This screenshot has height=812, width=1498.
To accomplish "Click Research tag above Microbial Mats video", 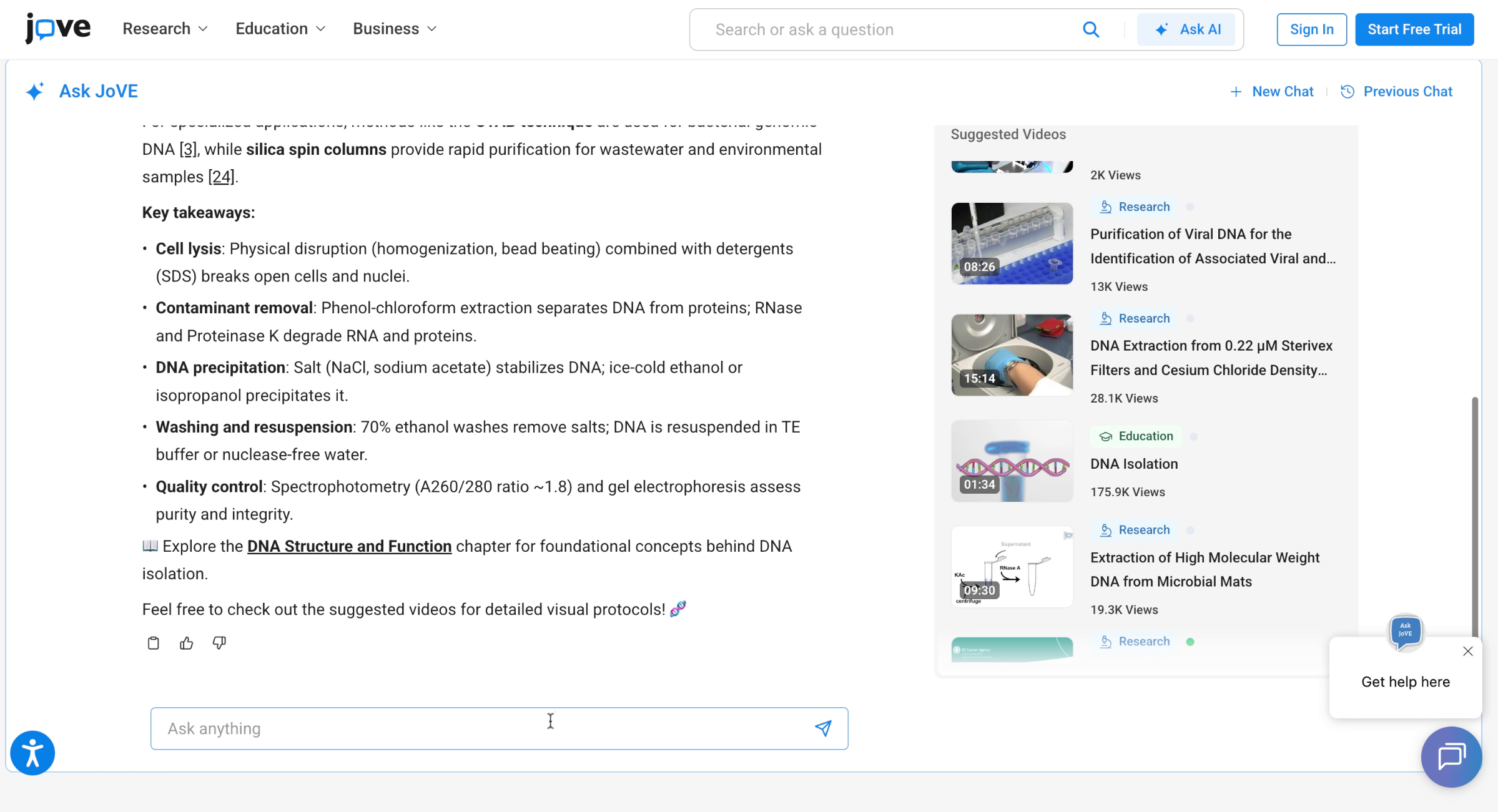I will coord(1135,530).
